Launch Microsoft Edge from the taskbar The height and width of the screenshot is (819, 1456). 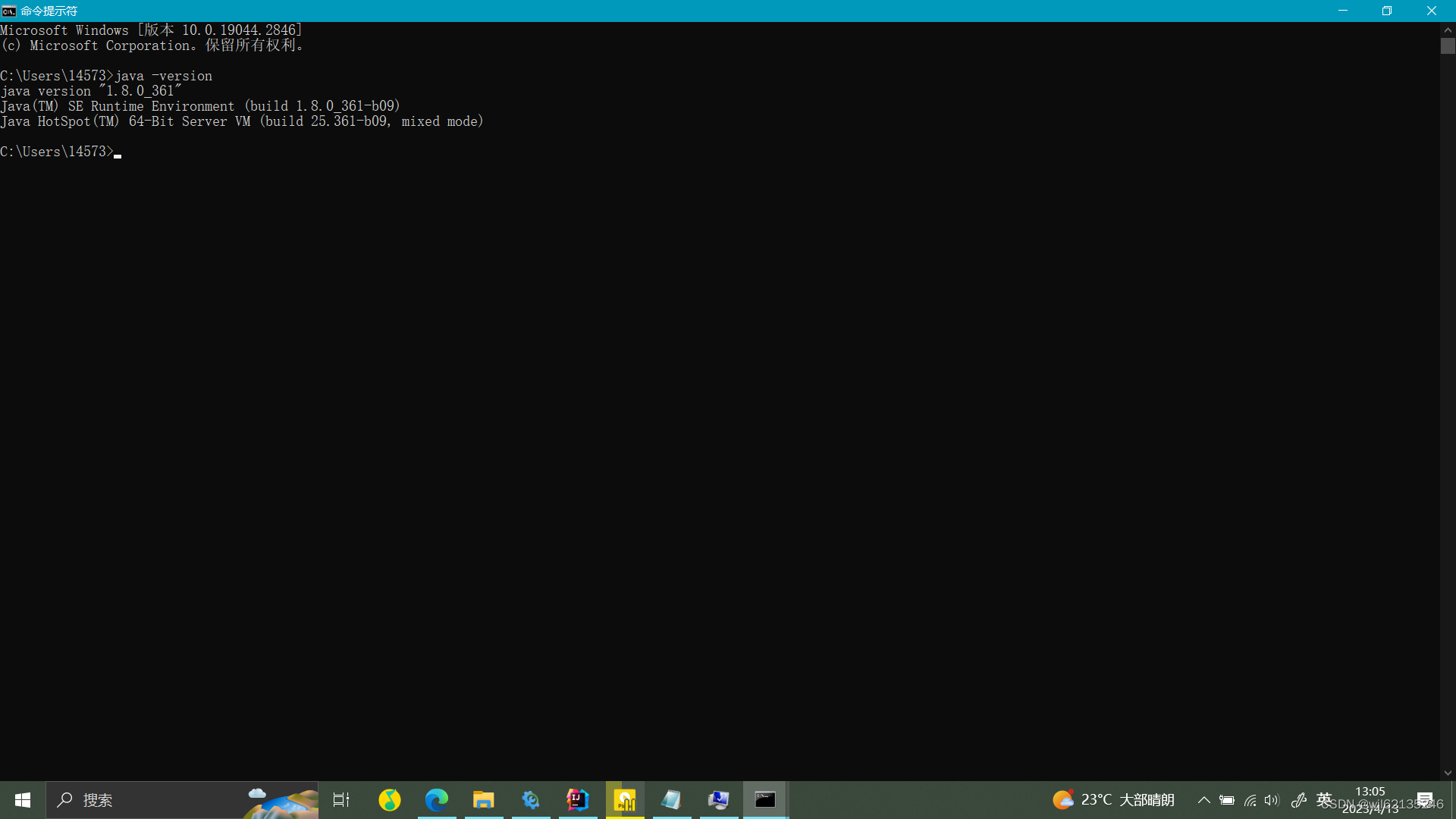coord(437,800)
